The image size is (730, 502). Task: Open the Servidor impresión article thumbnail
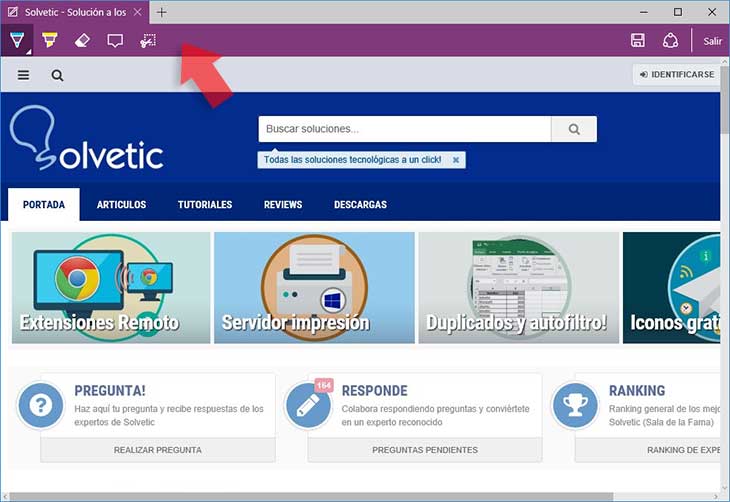click(314, 288)
